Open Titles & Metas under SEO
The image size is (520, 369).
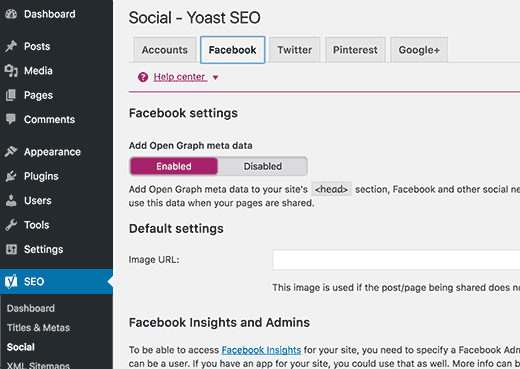coord(38,328)
